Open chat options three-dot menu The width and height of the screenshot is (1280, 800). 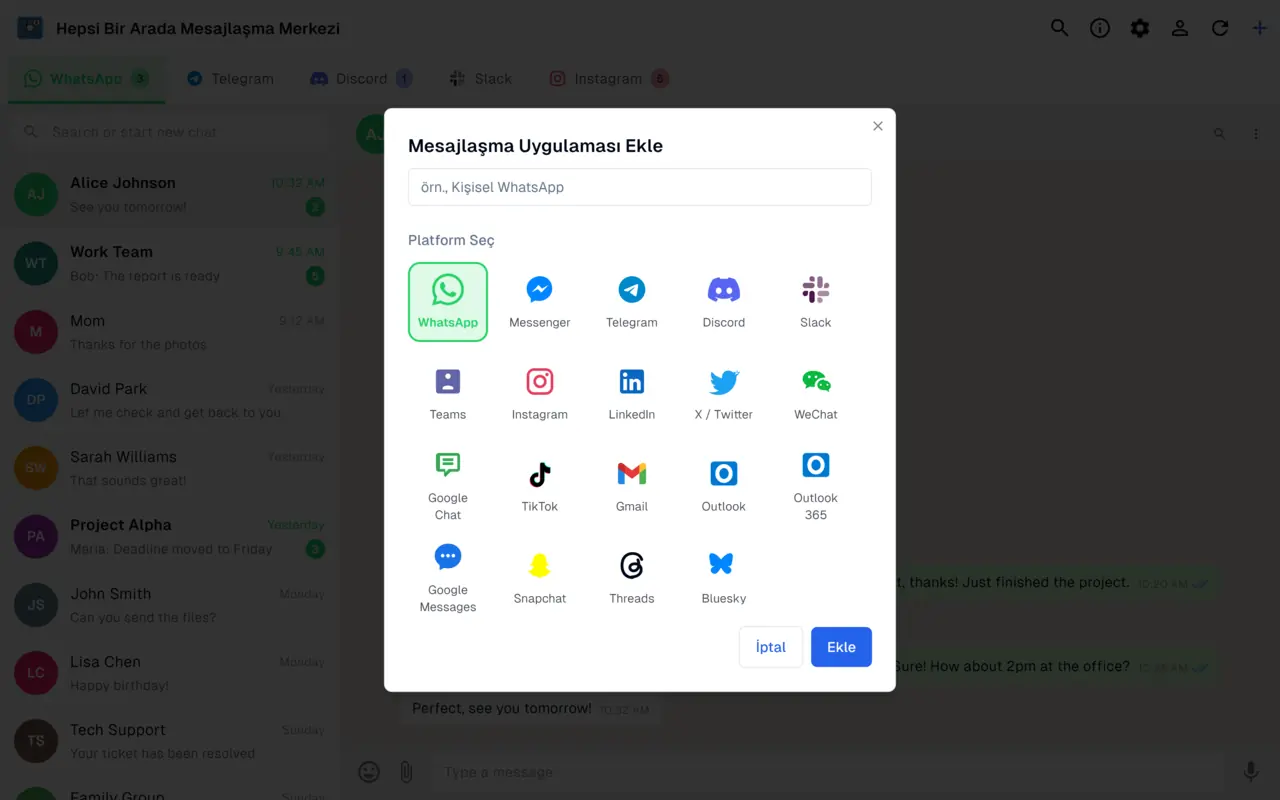coord(1256,133)
